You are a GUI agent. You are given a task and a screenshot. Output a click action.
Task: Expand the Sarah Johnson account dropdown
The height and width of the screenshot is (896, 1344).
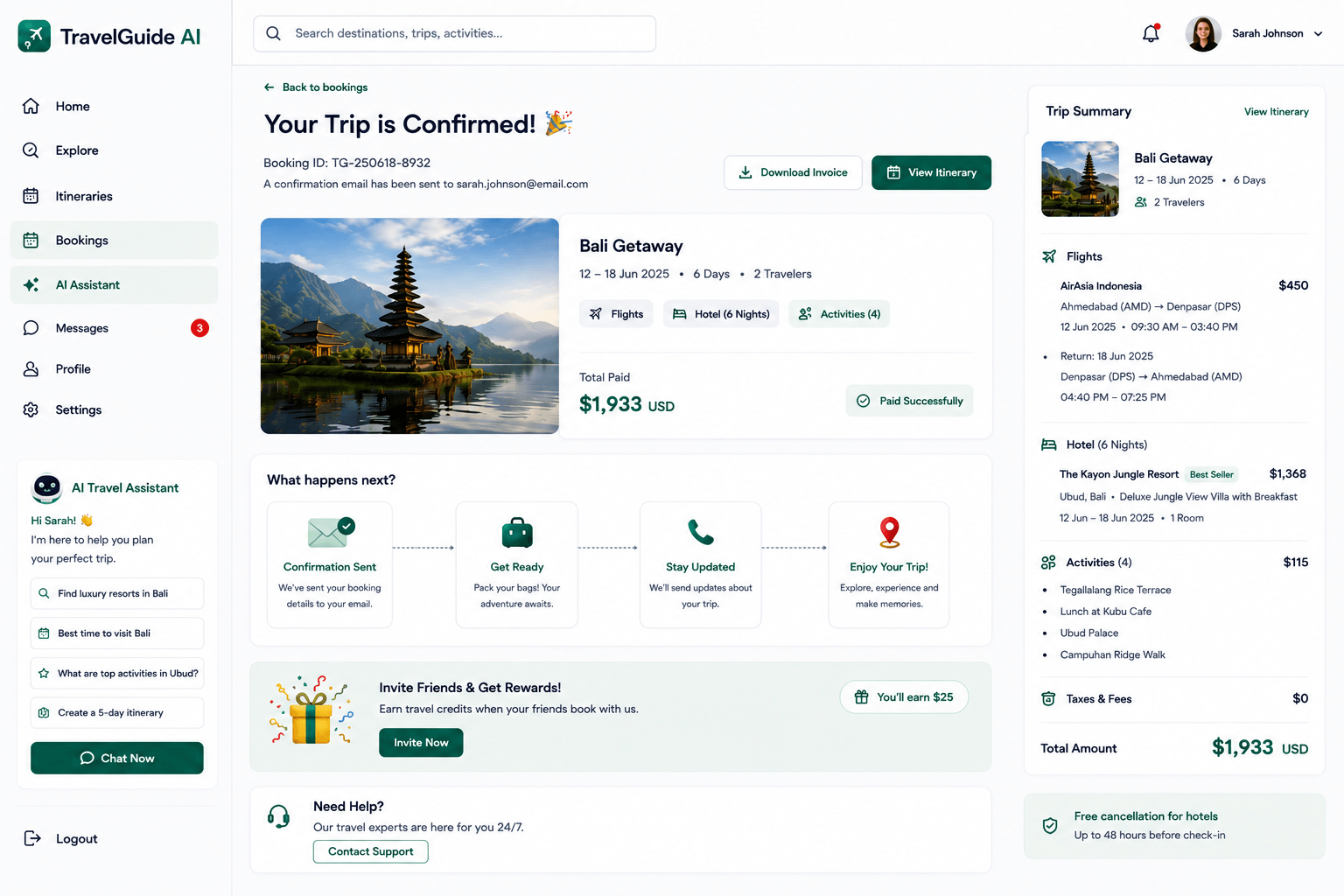tap(1318, 34)
